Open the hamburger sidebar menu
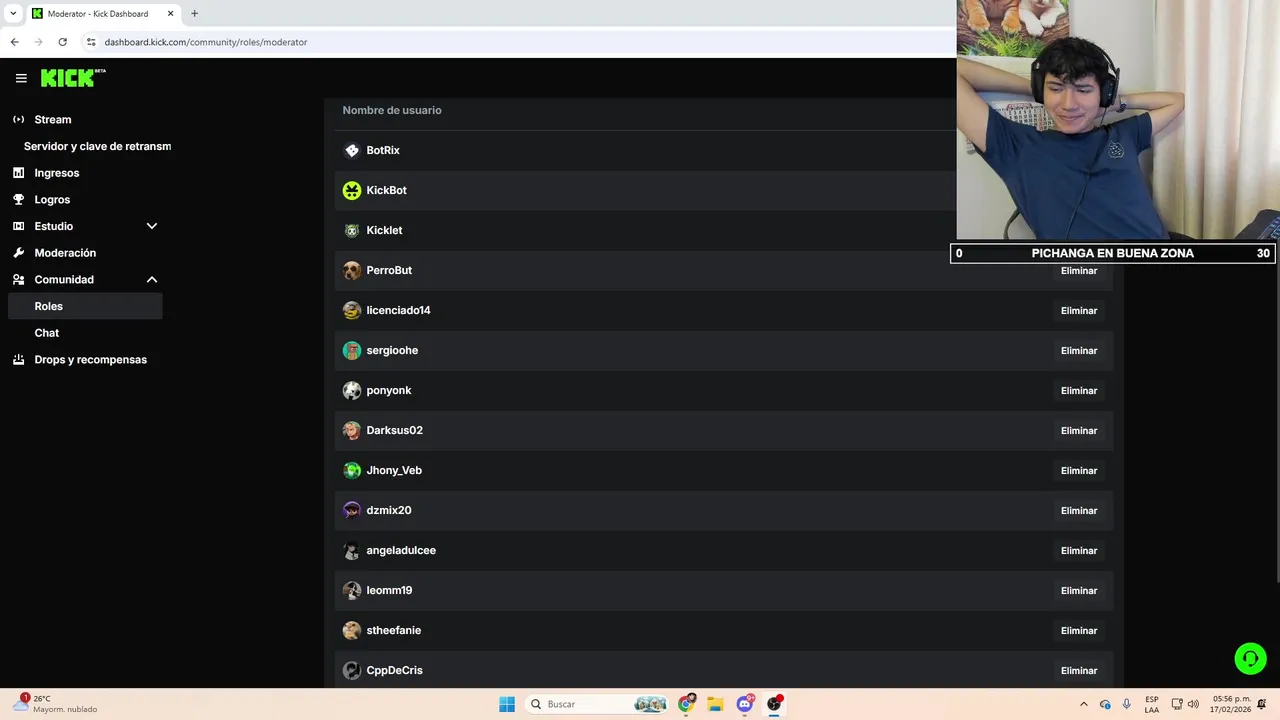This screenshot has width=1280, height=720. coord(21,78)
